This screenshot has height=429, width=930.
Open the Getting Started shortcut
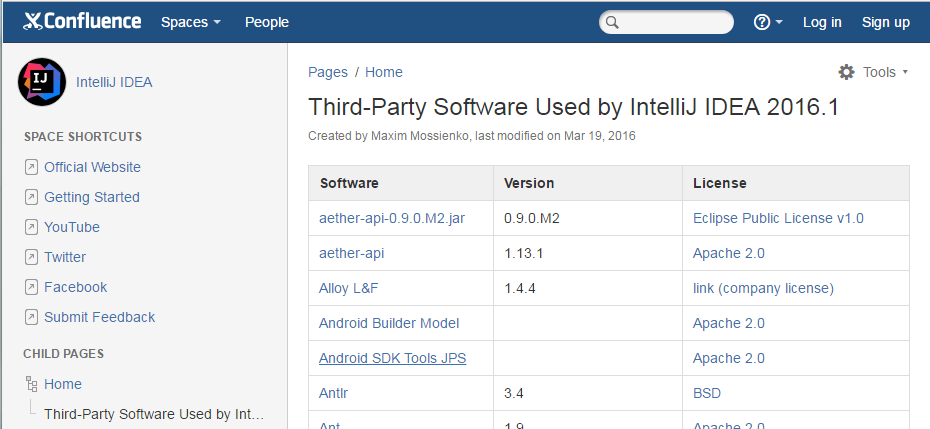92,197
